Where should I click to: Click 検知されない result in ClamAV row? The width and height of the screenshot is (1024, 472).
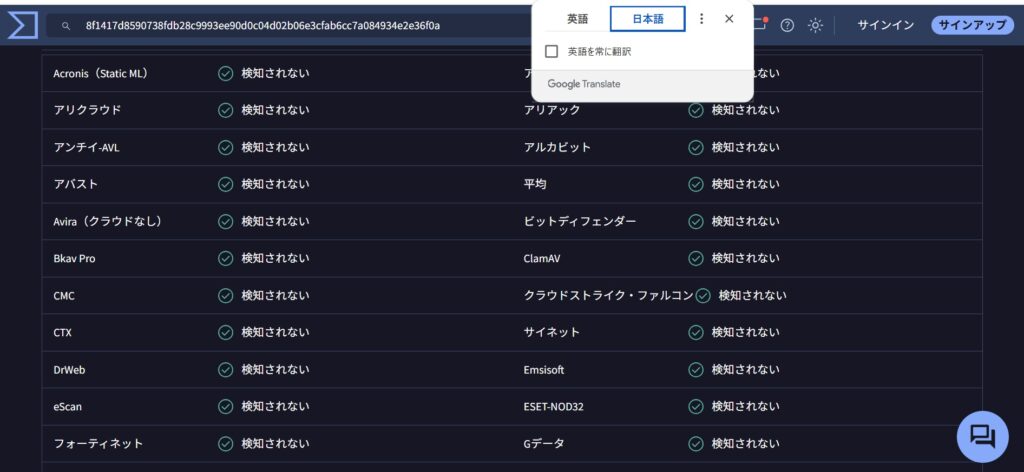pyautogui.click(x=745, y=259)
